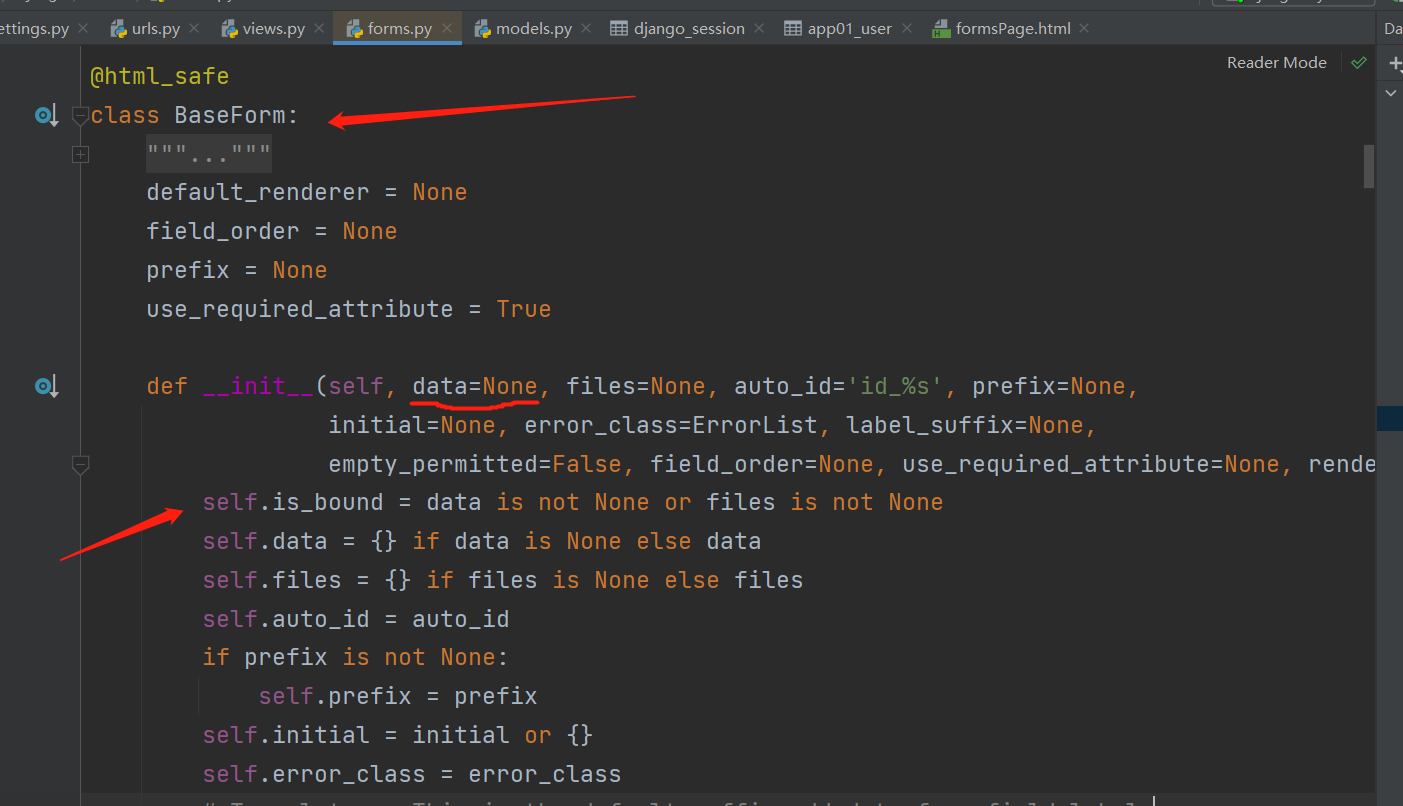Expand the chevron in the right side panel
This screenshot has height=806, width=1403.
pyautogui.click(x=1391, y=92)
